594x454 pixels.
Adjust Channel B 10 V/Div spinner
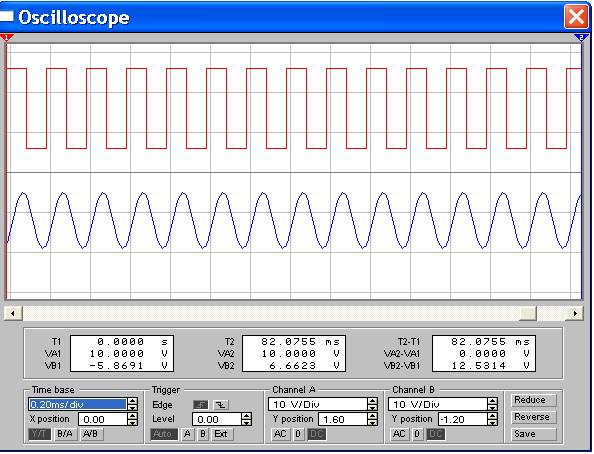(492, 404)
